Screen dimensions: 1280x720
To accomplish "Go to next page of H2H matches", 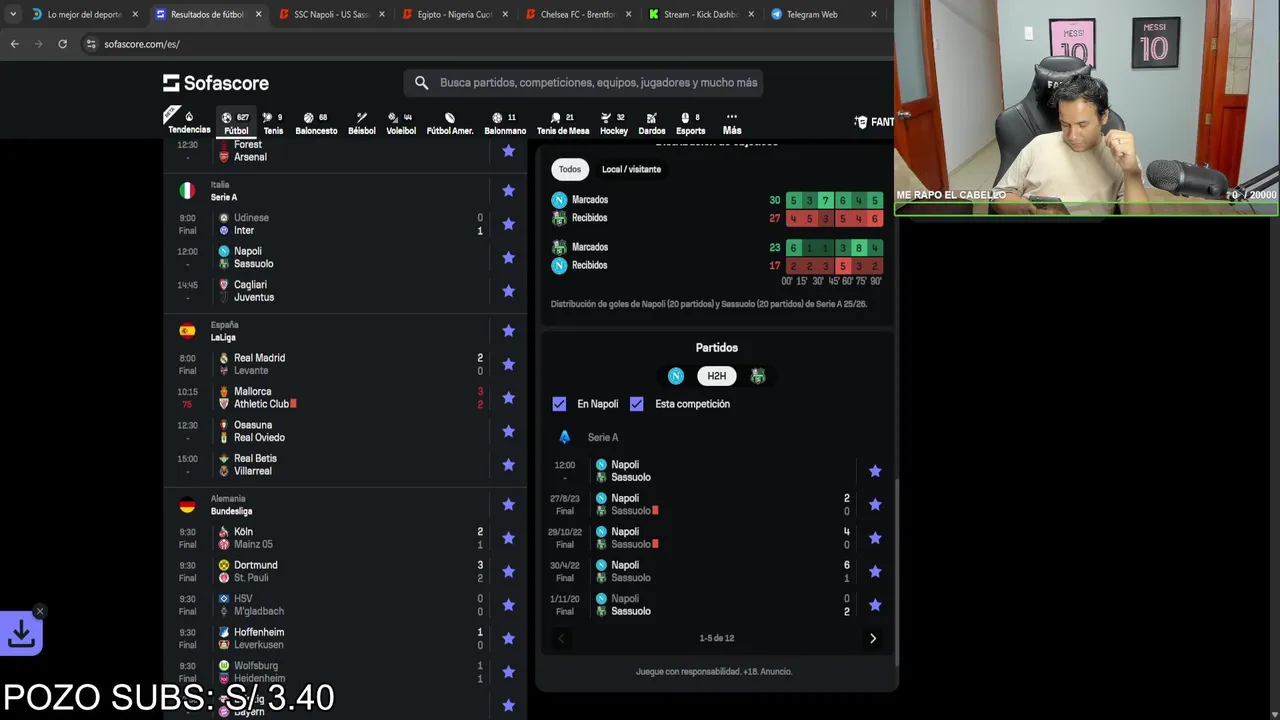I will click(x=872, y=638).
